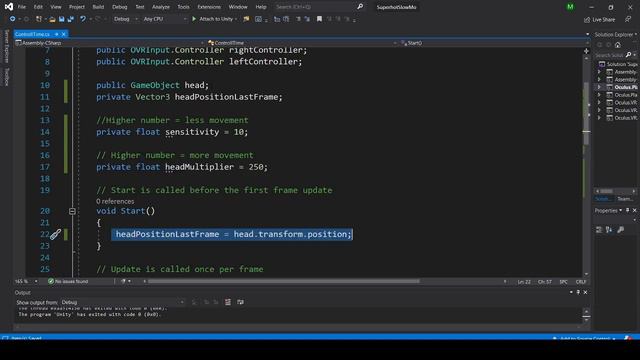Click the Properties Categorized icon
Screen dimensions: 640x360
(599, 230)
